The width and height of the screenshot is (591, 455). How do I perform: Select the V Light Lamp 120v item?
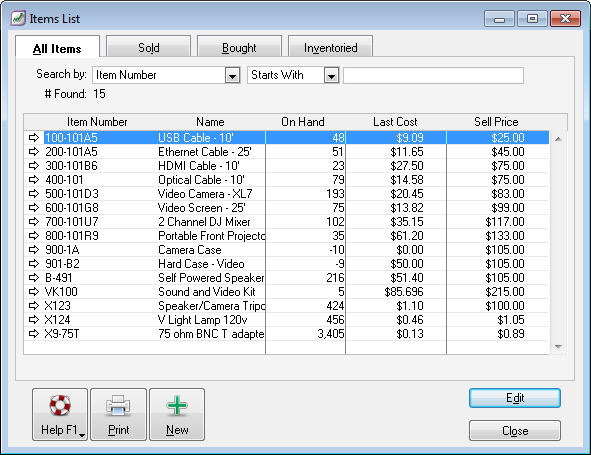click(x=203, y=320)
